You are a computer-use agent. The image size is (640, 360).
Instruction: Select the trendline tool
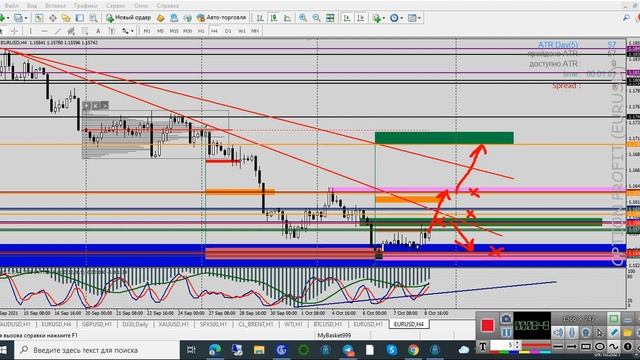tap(58, 31)
